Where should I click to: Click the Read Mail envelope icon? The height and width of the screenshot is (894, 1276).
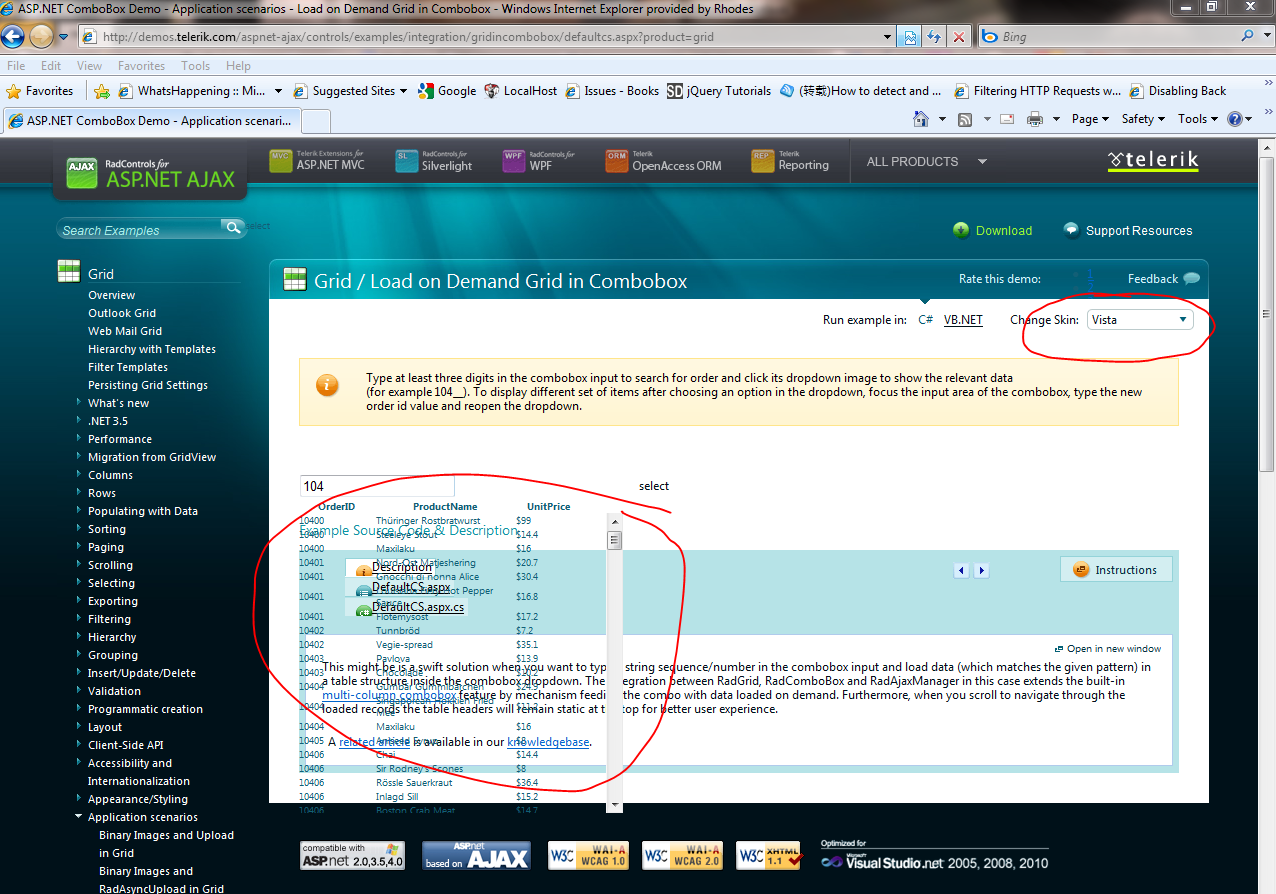(1006, 119)
